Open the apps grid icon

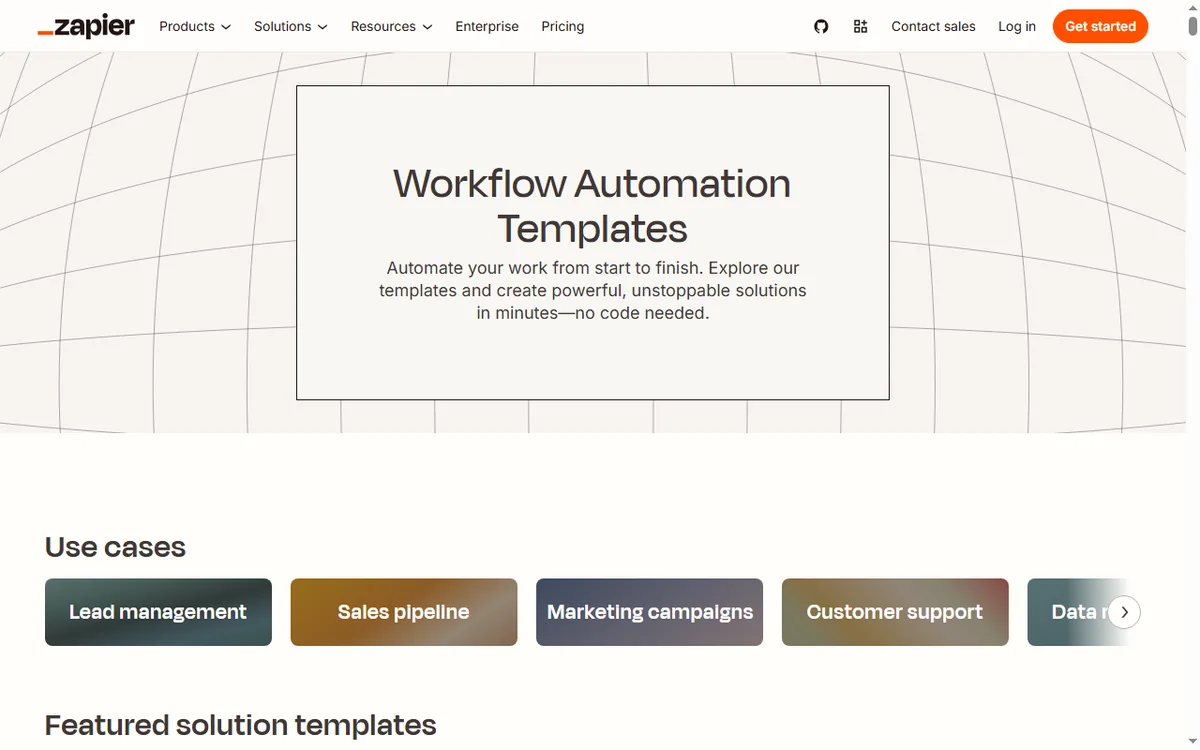pos(860,26)
